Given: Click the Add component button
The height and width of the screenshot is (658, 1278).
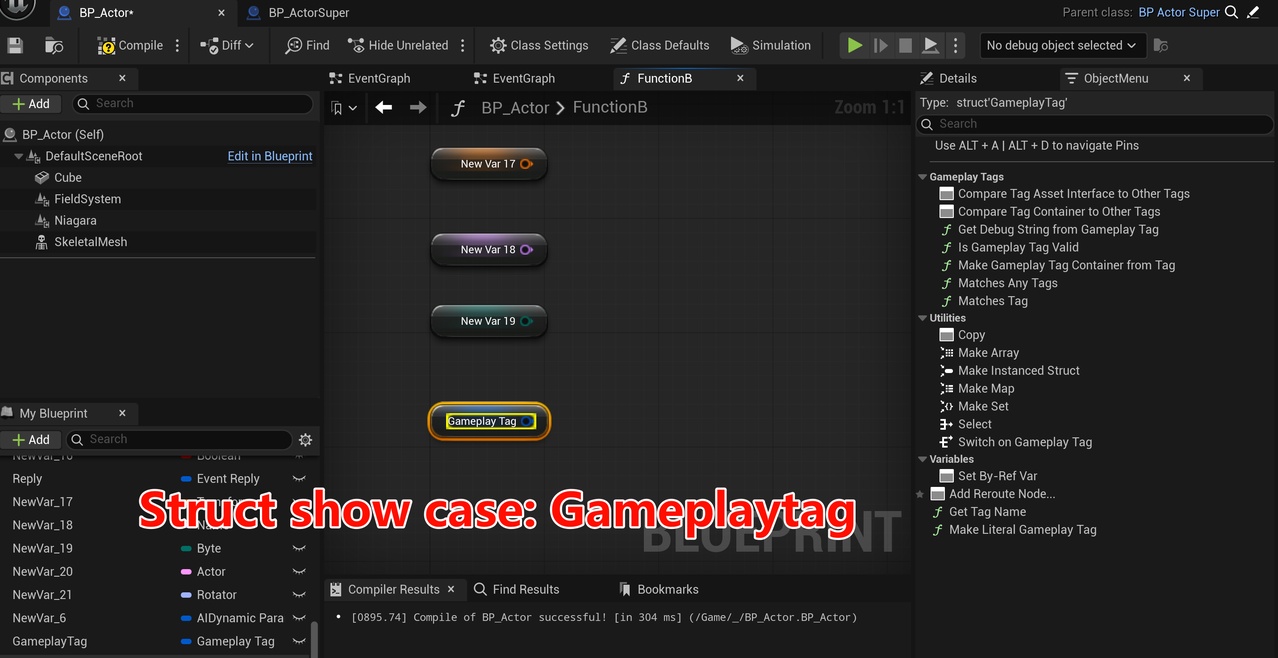Looking at the screenshot, I should point(31,104).
